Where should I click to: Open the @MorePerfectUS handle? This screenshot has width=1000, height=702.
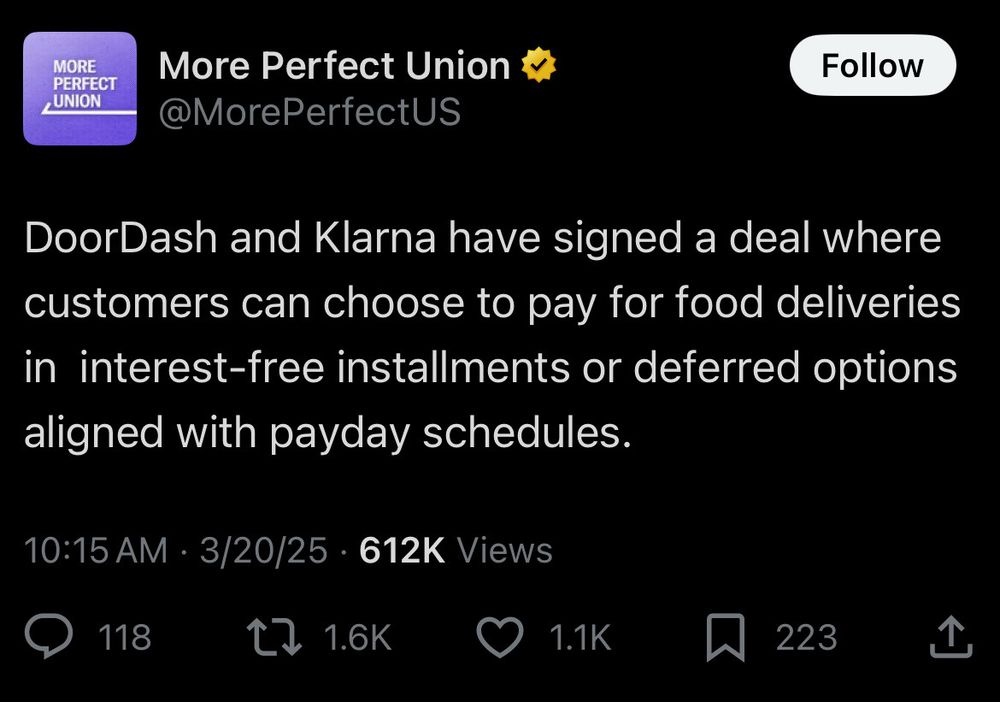[310, 112]
